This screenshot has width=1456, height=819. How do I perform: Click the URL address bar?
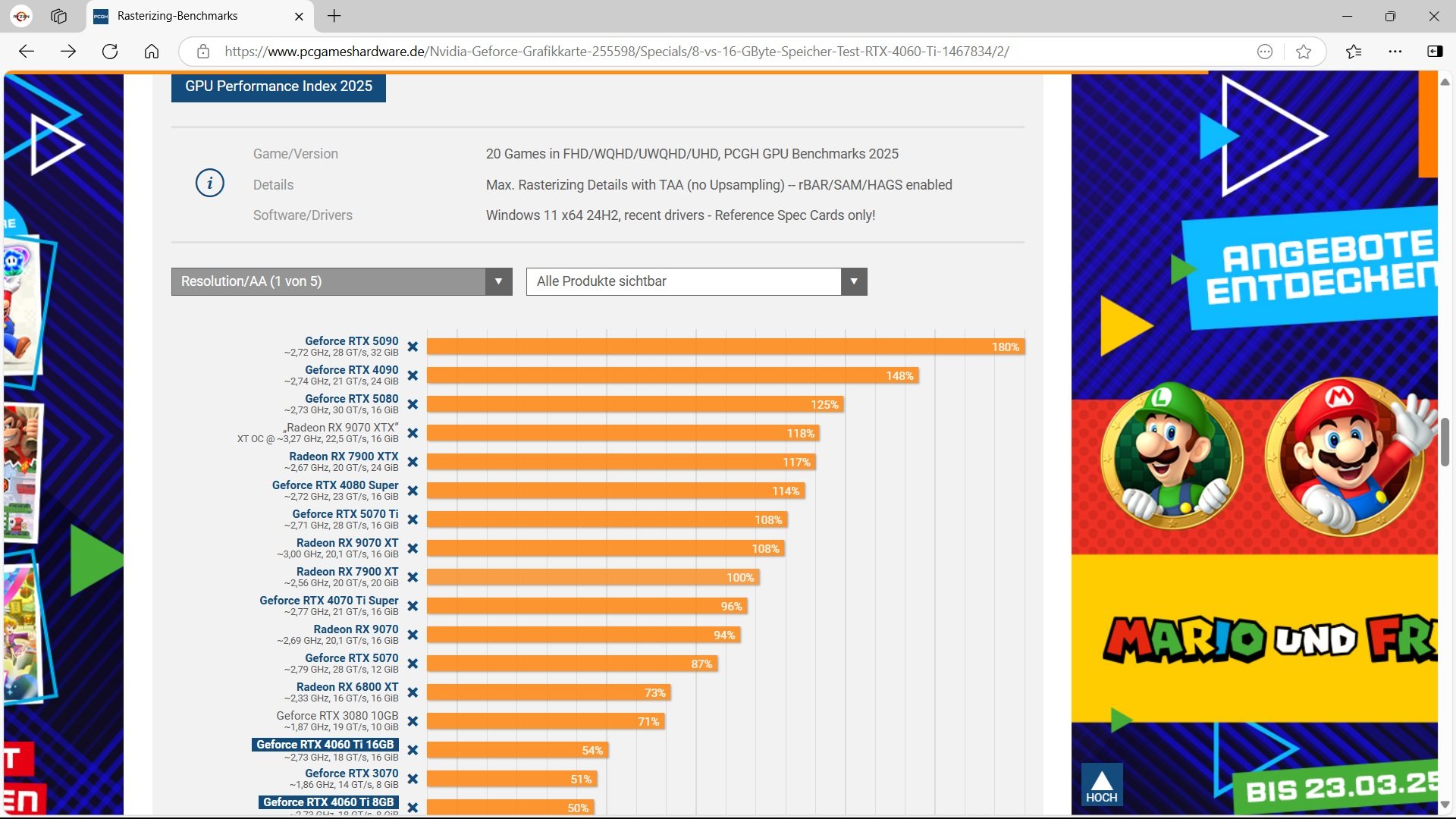coord(616,52)
